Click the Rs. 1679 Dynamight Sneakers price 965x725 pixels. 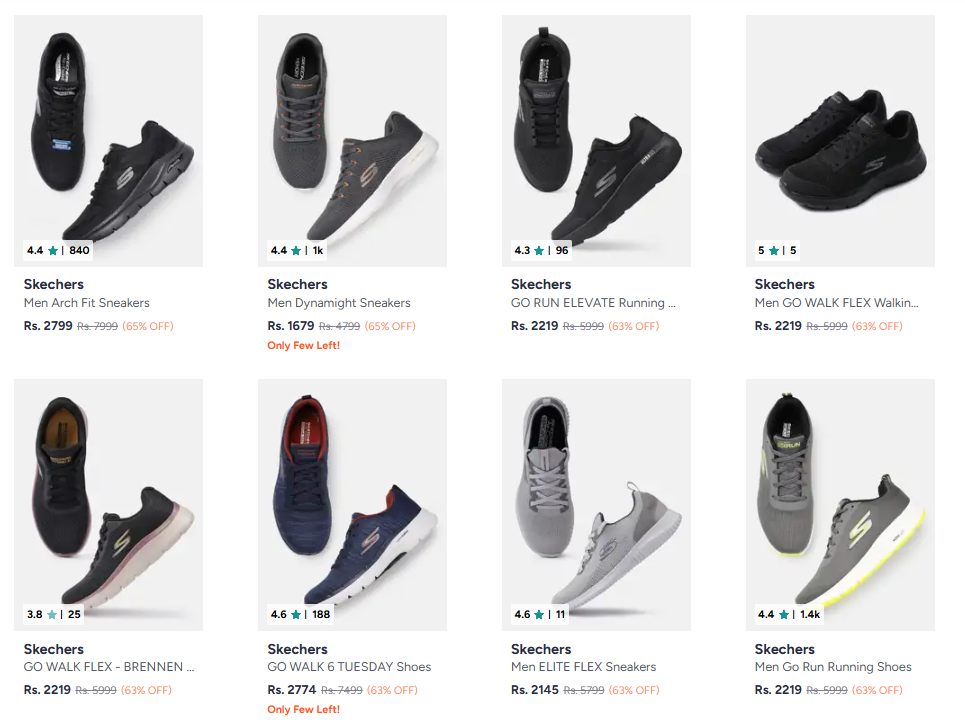[x=291, y=326]
